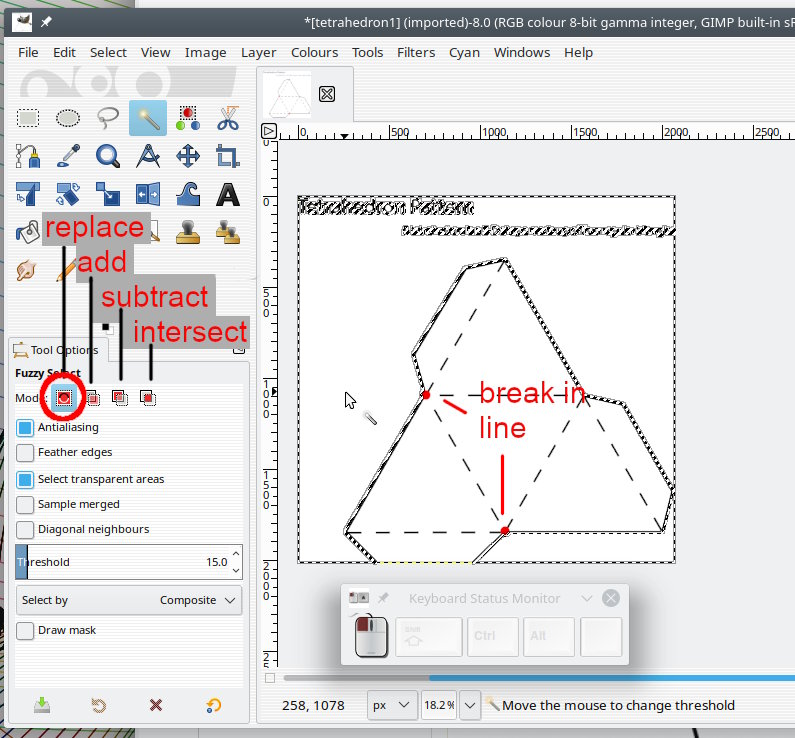Set selection mode to Replace

pos(64,398)
